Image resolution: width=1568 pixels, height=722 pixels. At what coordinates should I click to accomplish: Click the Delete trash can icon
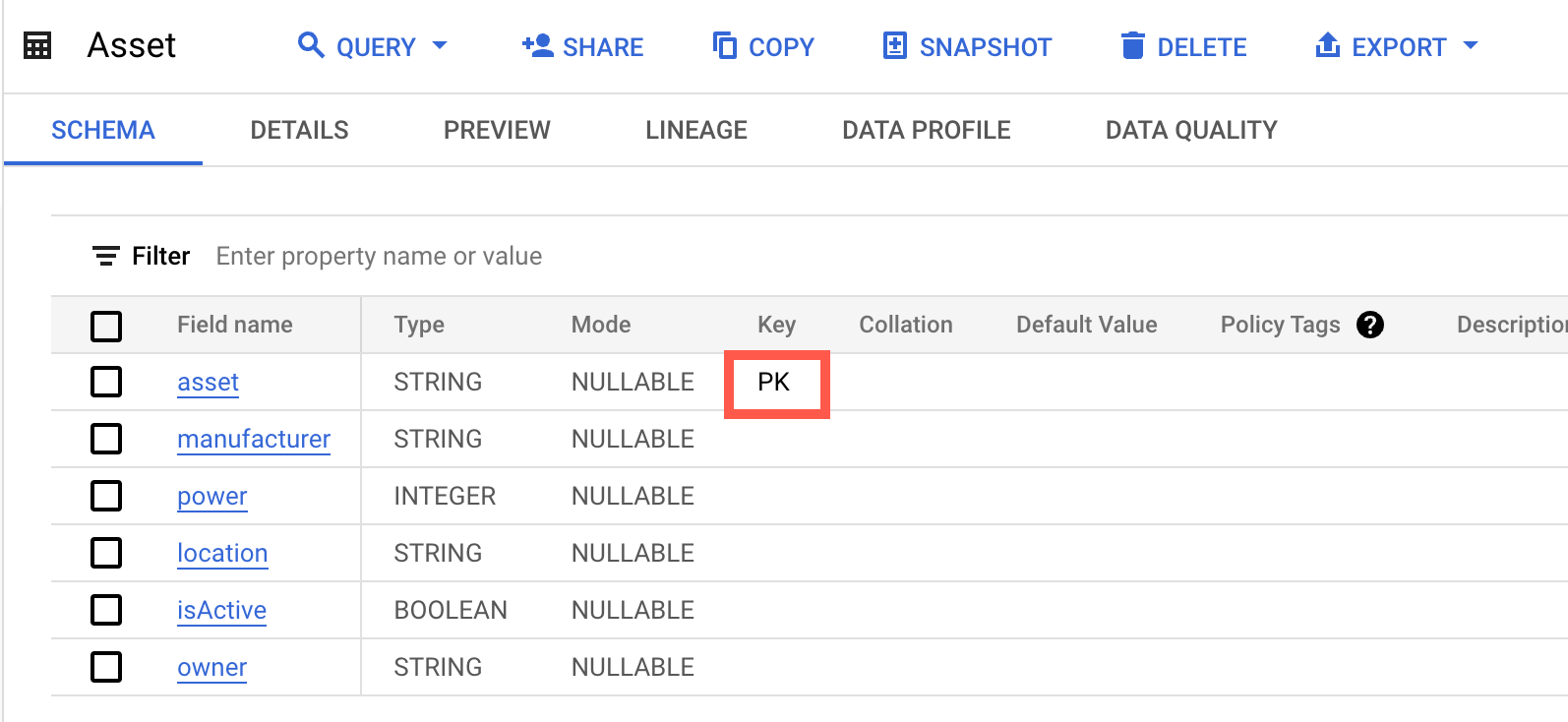1133,45
